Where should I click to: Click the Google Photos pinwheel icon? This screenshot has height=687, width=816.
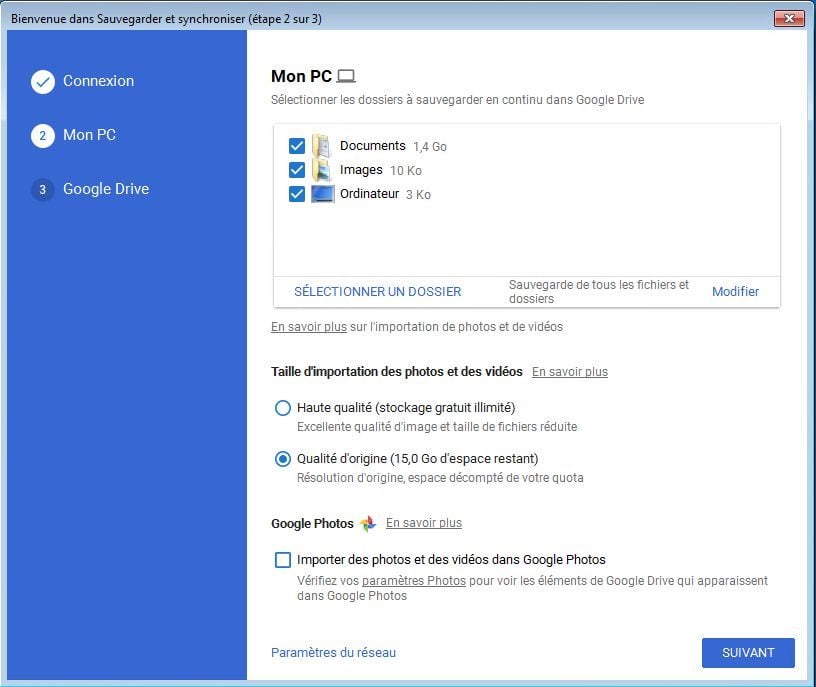[368, 524]
